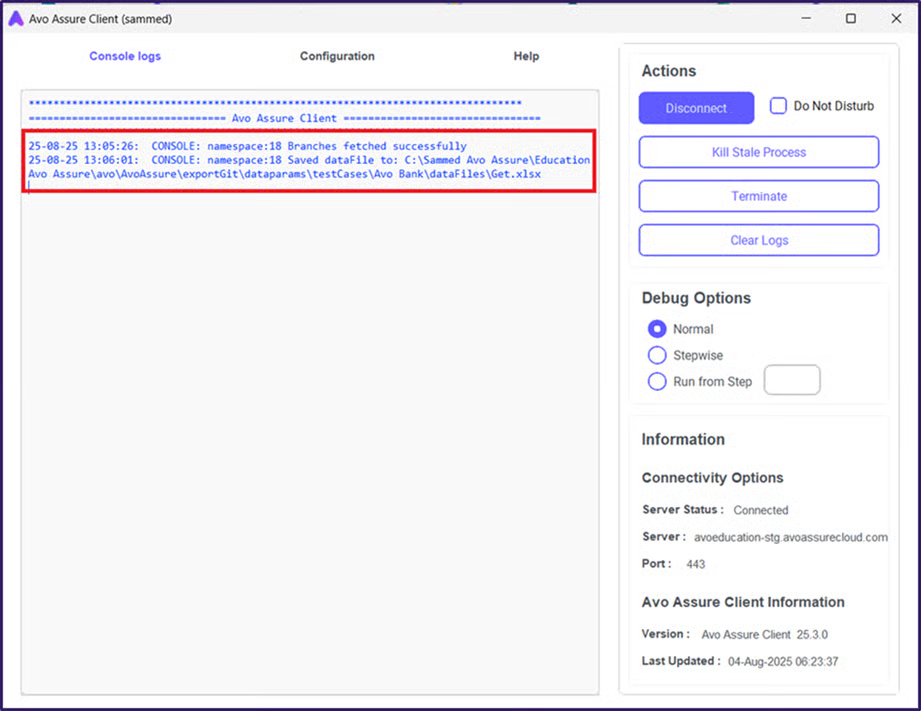Click the Run from Step number field
The width and height of the screenshot is (921, 711).
(x=792, y=380)
